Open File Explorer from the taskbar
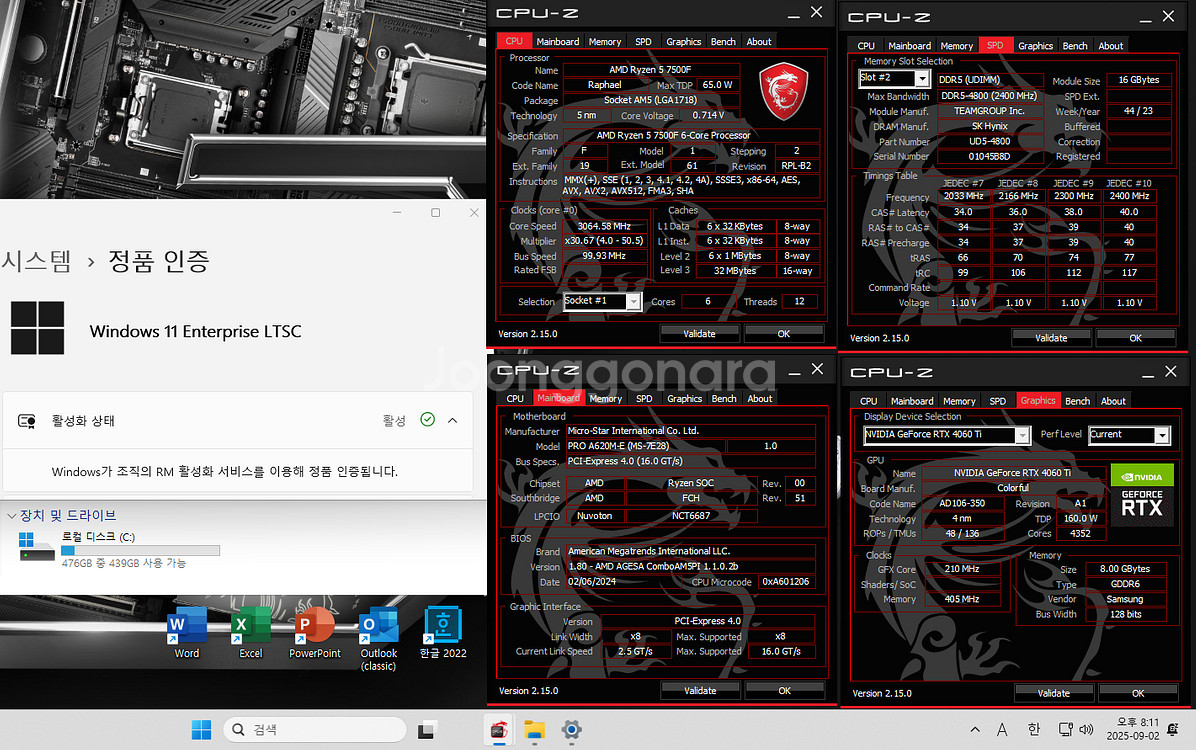 (x=535, y=730)
